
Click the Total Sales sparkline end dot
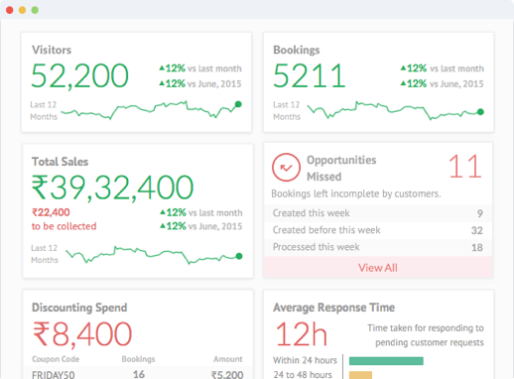[239, 256]
